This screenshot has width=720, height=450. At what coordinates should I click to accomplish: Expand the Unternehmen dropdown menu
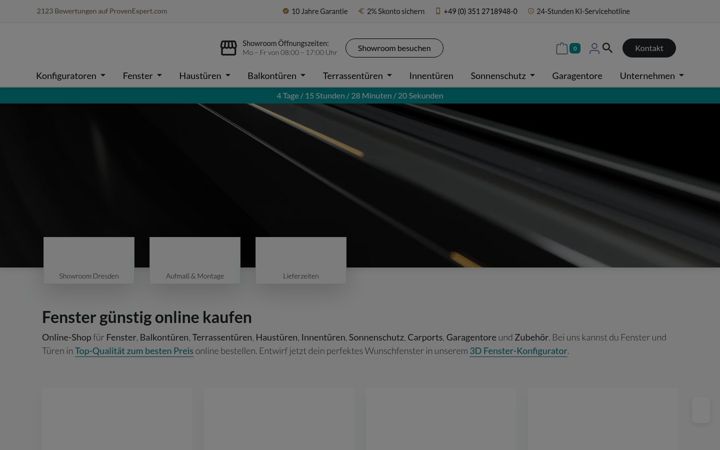pos(652,76)
